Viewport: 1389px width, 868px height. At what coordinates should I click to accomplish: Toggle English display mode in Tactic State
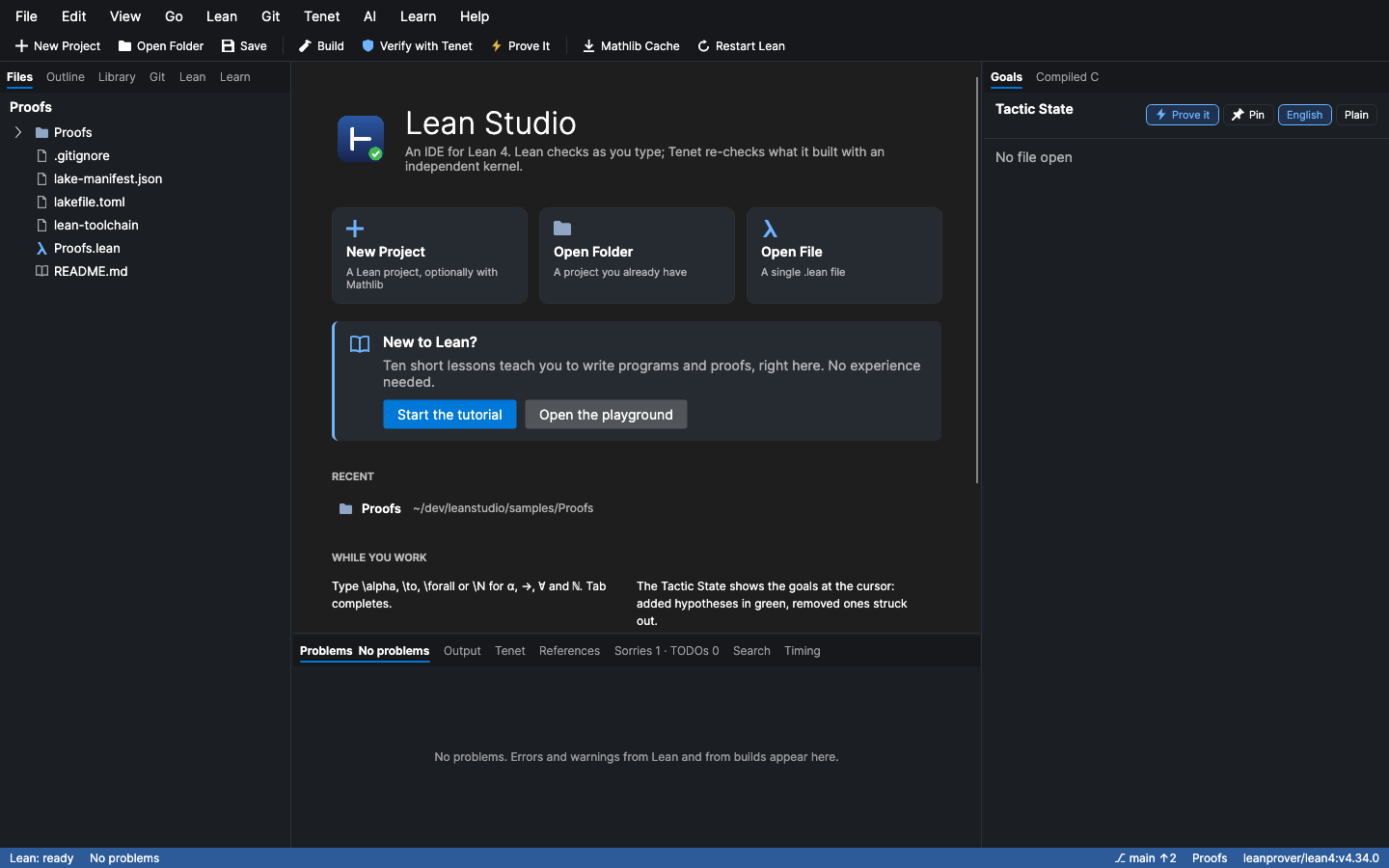pyautogui.click(x=1305, y=115)
